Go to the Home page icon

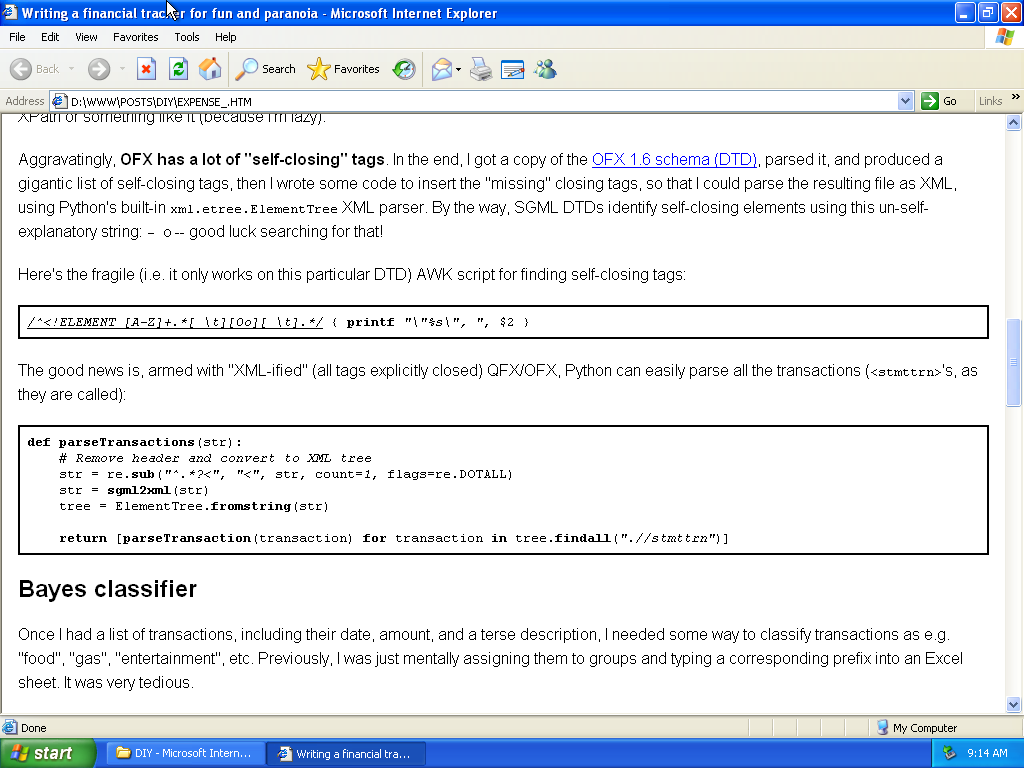coord(210,69)
